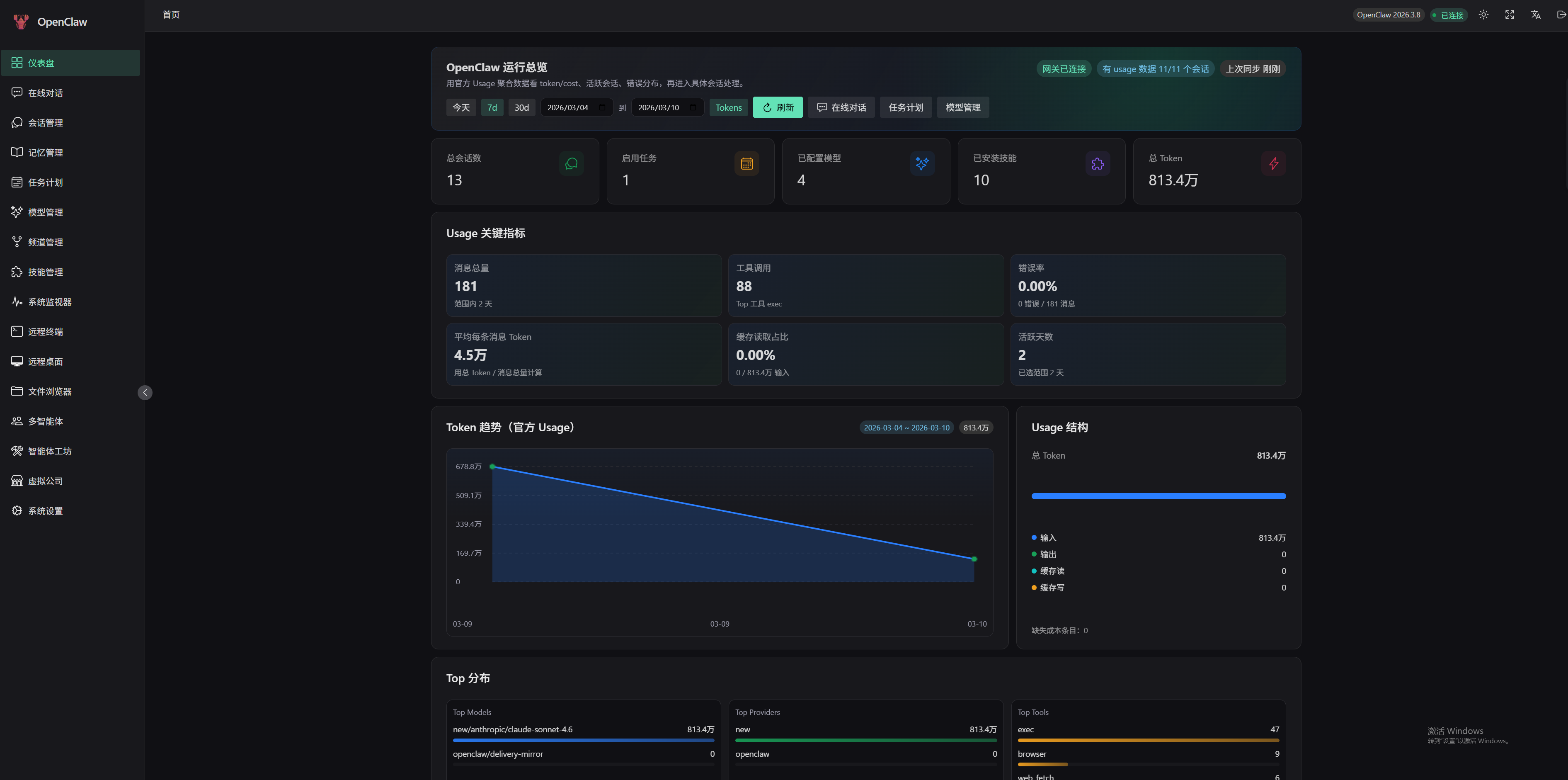Click the 总会话数 chat bubble icon
This screenshot has width=1568, height=780.
click(571, 163)
